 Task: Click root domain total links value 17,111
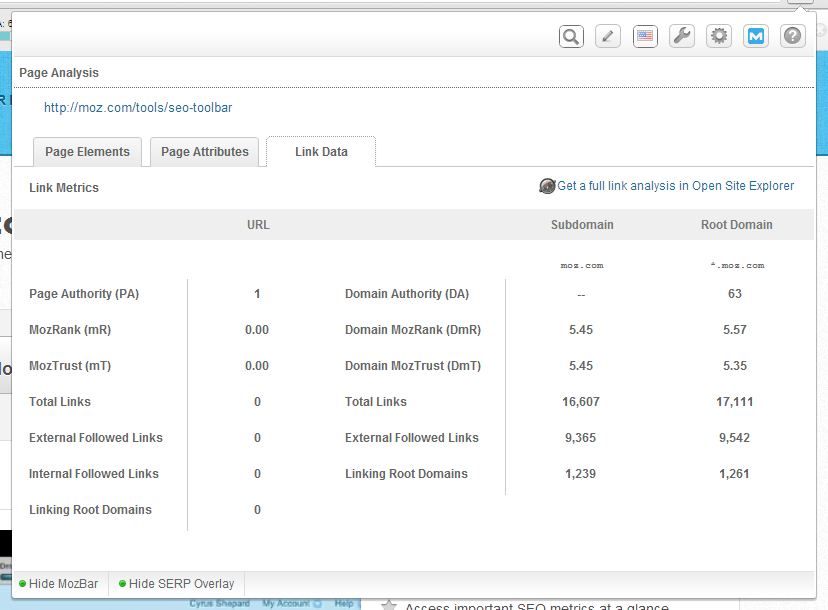tap(734, 402)
